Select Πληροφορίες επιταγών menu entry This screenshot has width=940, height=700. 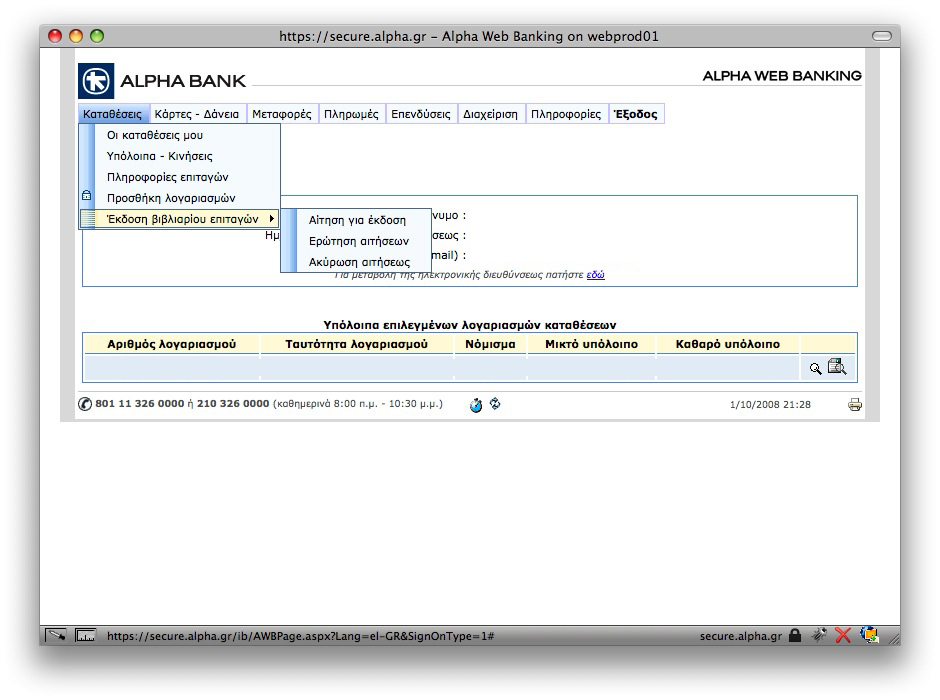pos(179,177)
